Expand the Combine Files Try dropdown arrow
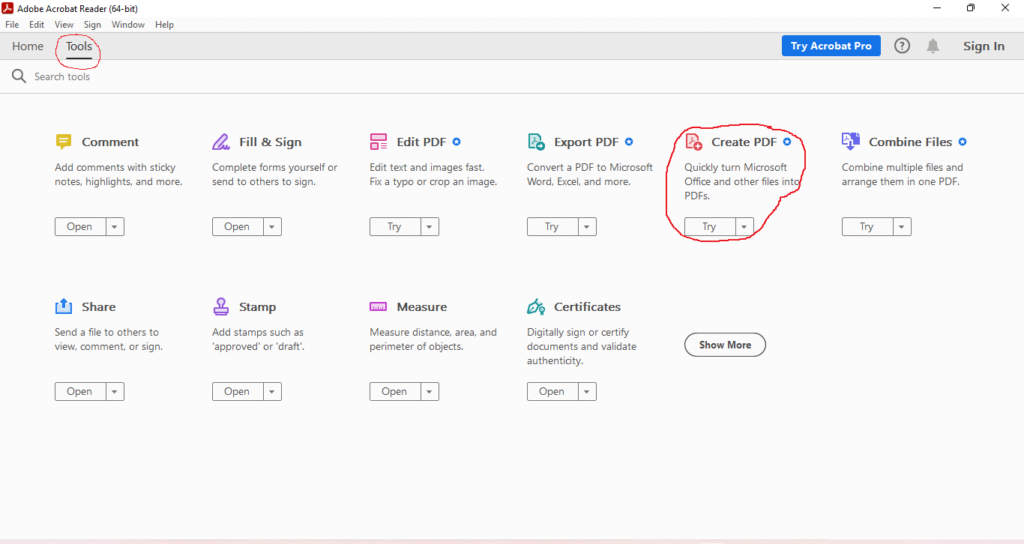 coord(902,227)
